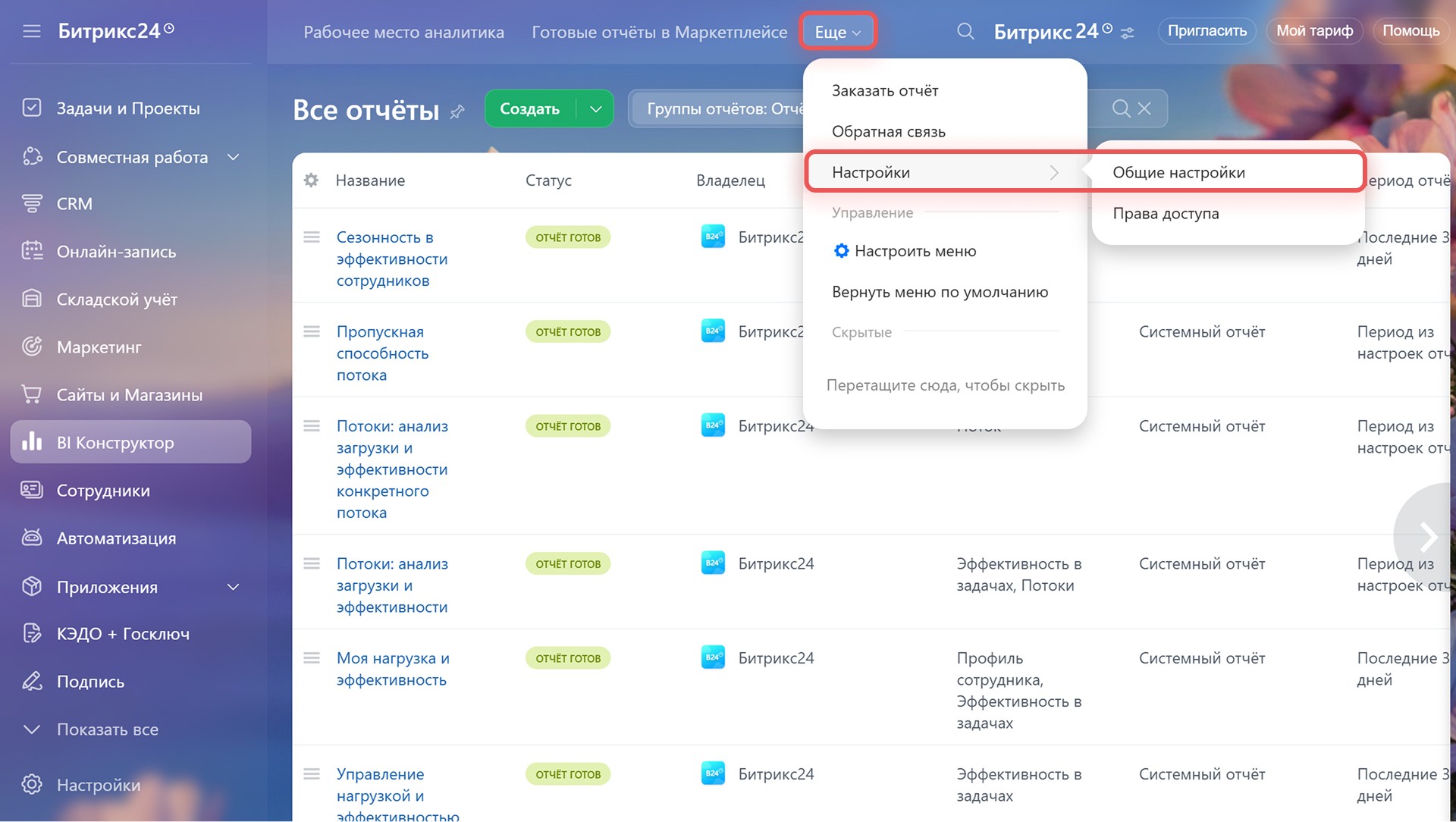Open report Пропускная способность потока

[382, 353]
